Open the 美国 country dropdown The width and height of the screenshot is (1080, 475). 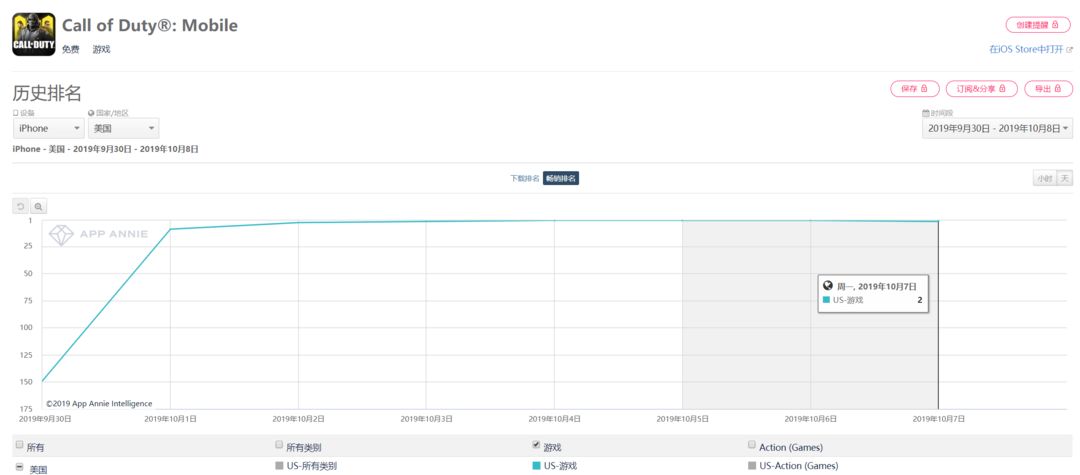tap(123, 128)
